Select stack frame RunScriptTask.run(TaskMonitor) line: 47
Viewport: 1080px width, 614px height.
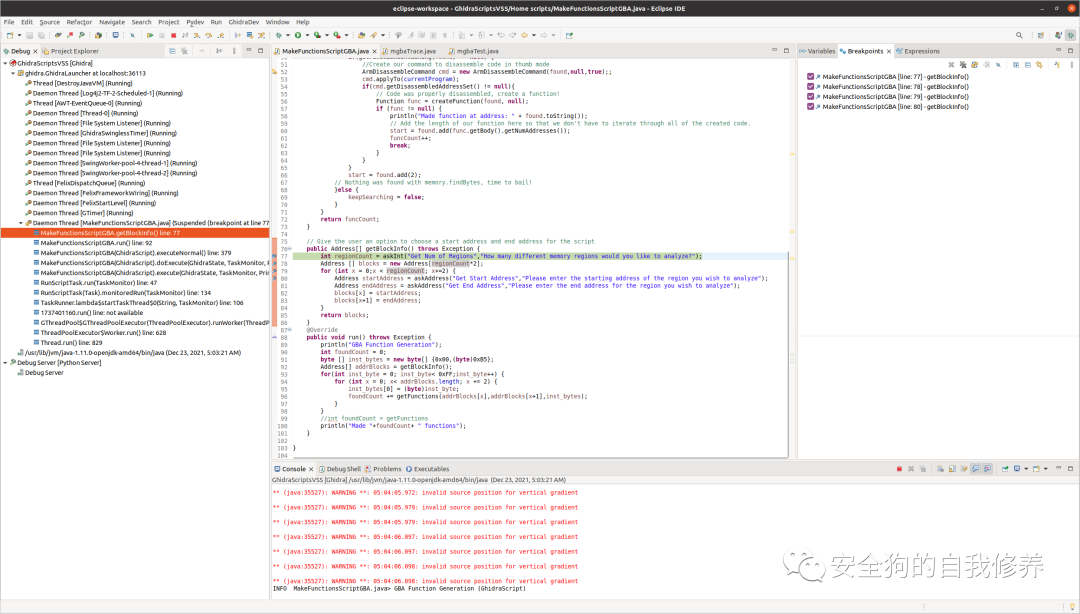(x=98, y=283)
